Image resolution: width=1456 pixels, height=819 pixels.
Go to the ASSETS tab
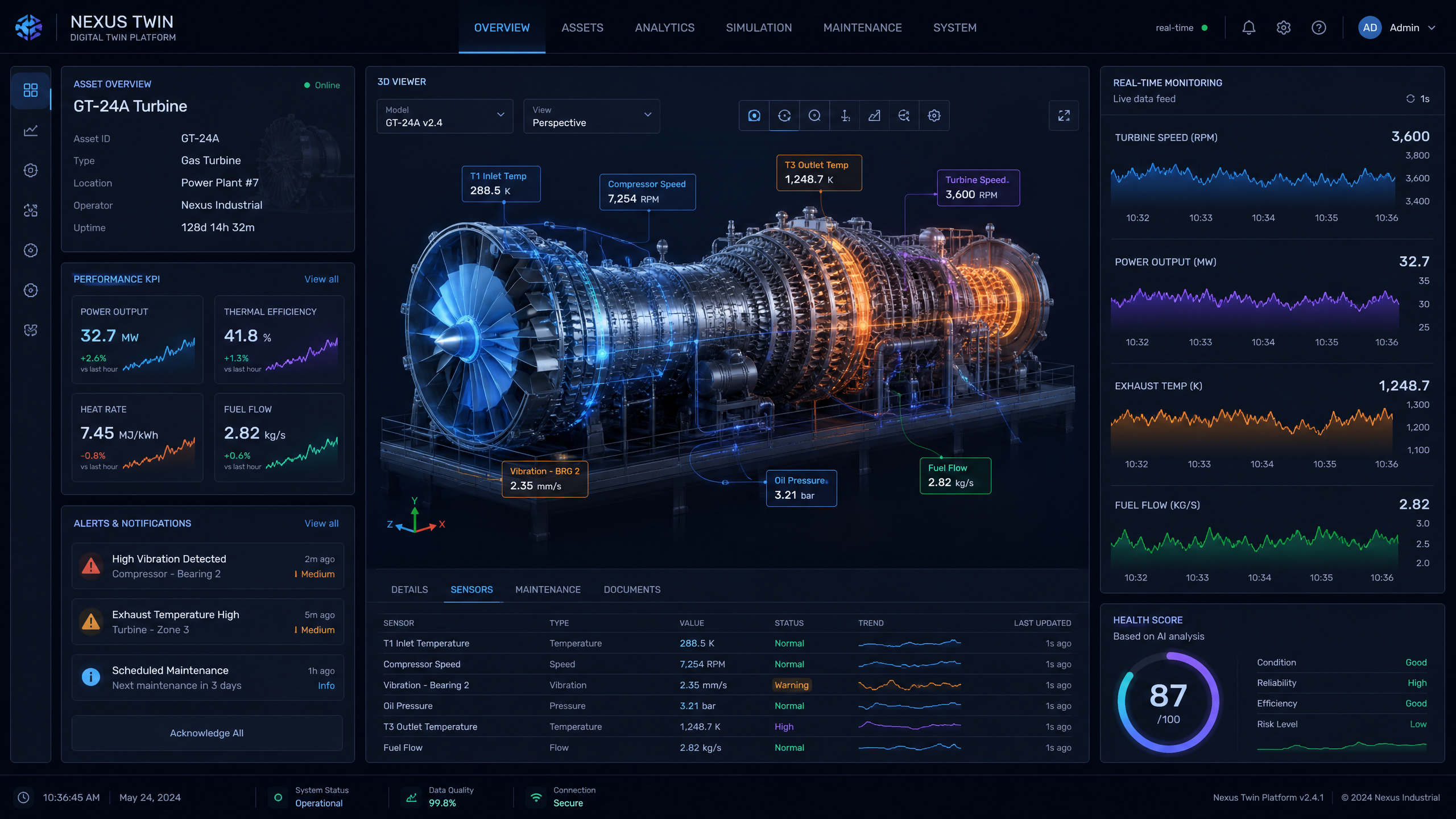point(582,27)
